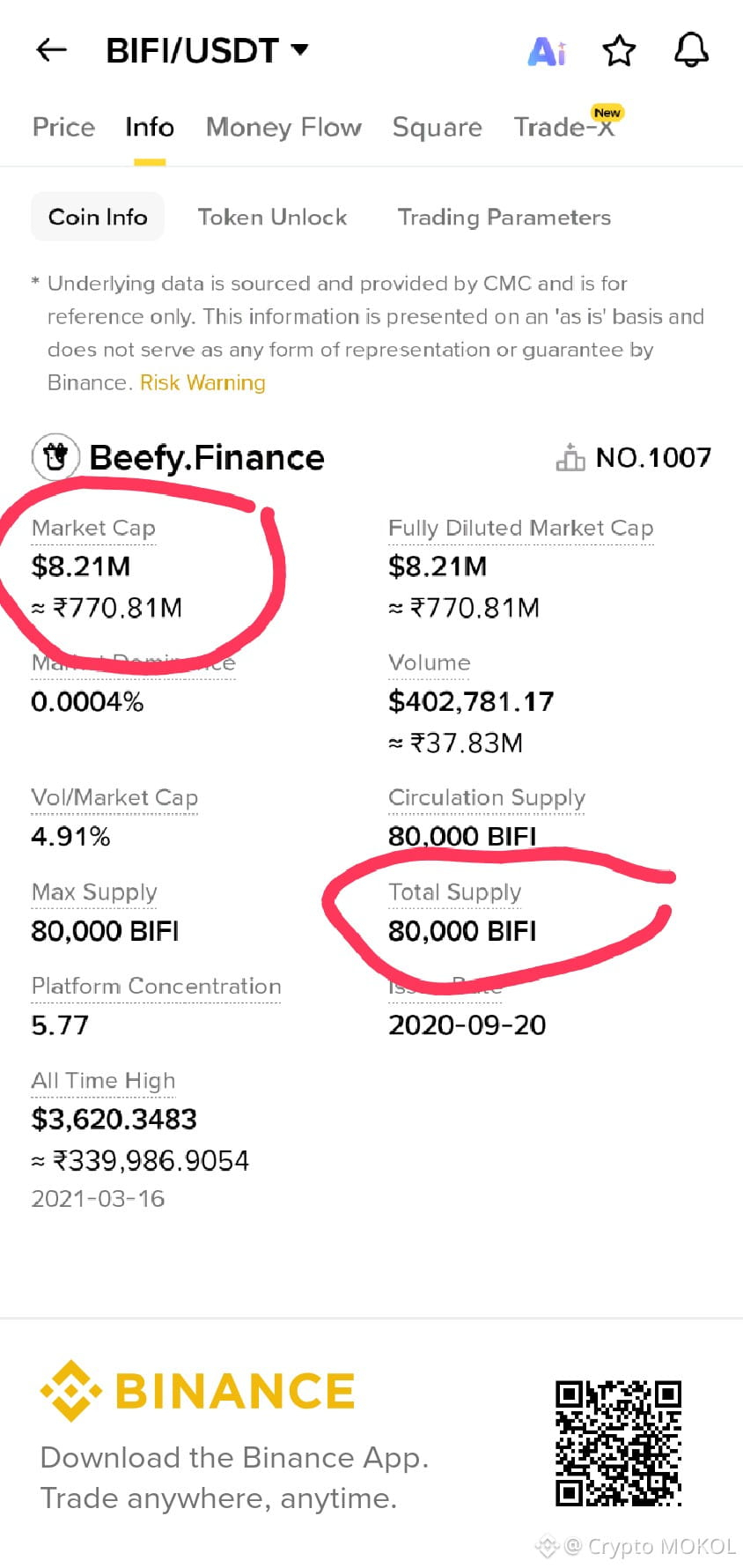Tap the Platform Concentration label
Viewport: 743px width, 1568px height.
pos(157,986)
